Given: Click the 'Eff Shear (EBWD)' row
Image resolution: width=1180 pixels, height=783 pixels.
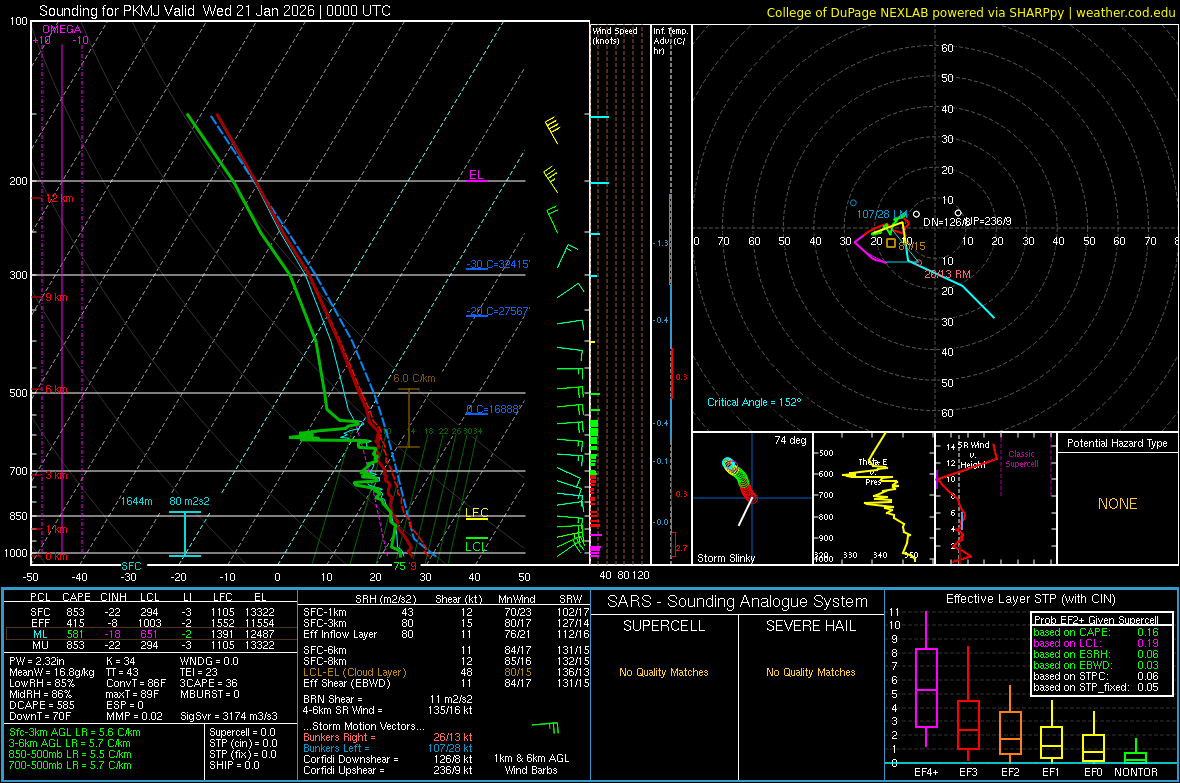Looking at the screenshot, I should [x=446, y=683].
